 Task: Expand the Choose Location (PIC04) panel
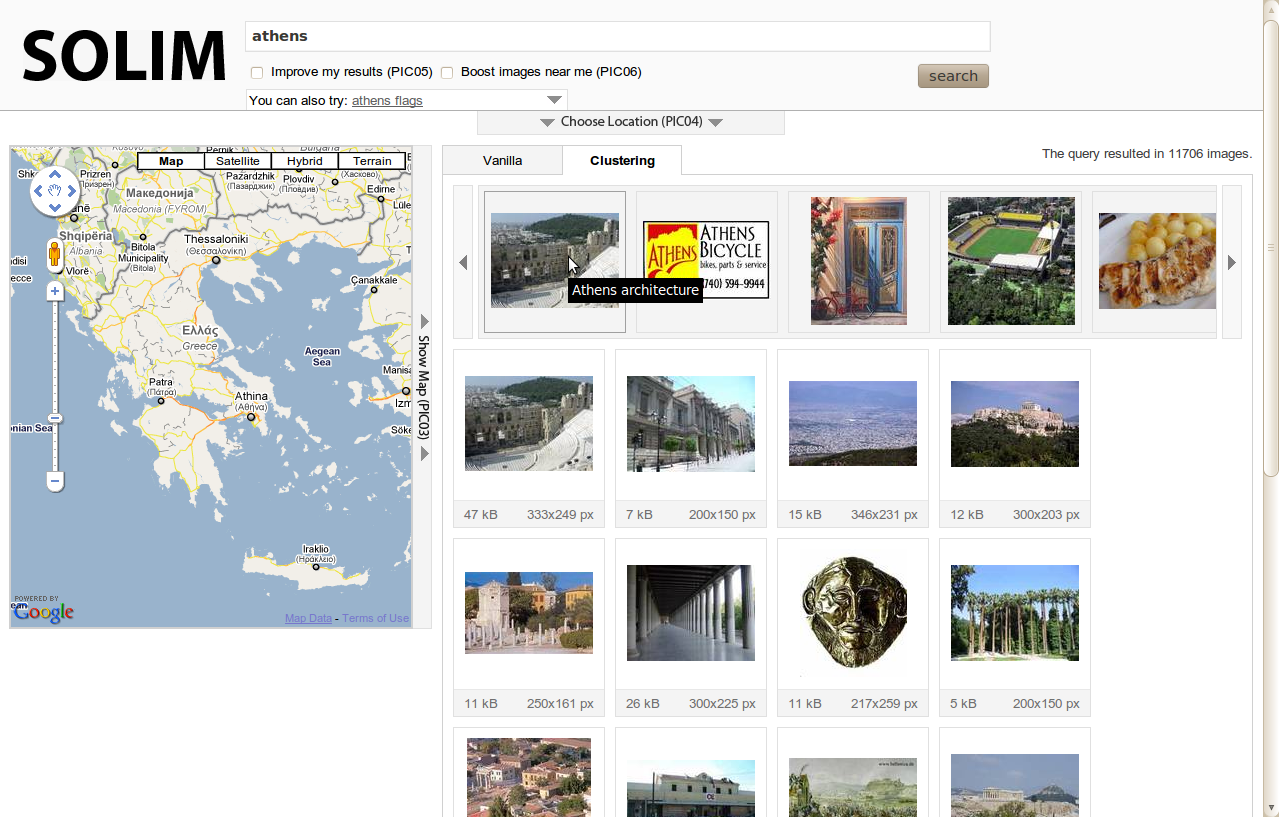(631, 122)
